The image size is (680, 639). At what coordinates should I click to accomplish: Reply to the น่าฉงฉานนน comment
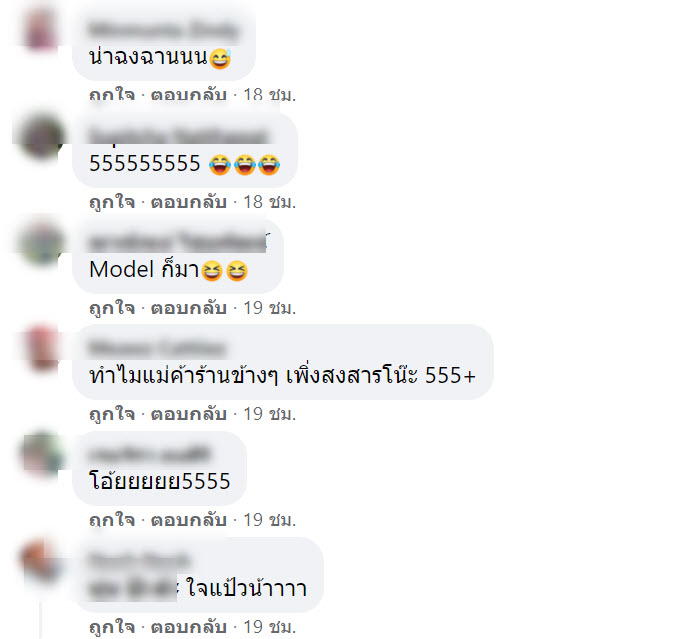coord(189,95)
